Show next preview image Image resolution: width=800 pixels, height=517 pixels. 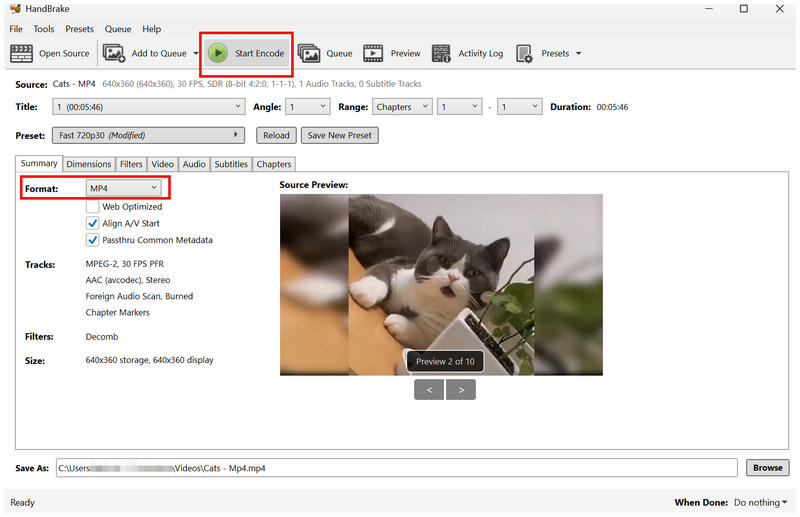click(461, 389)
